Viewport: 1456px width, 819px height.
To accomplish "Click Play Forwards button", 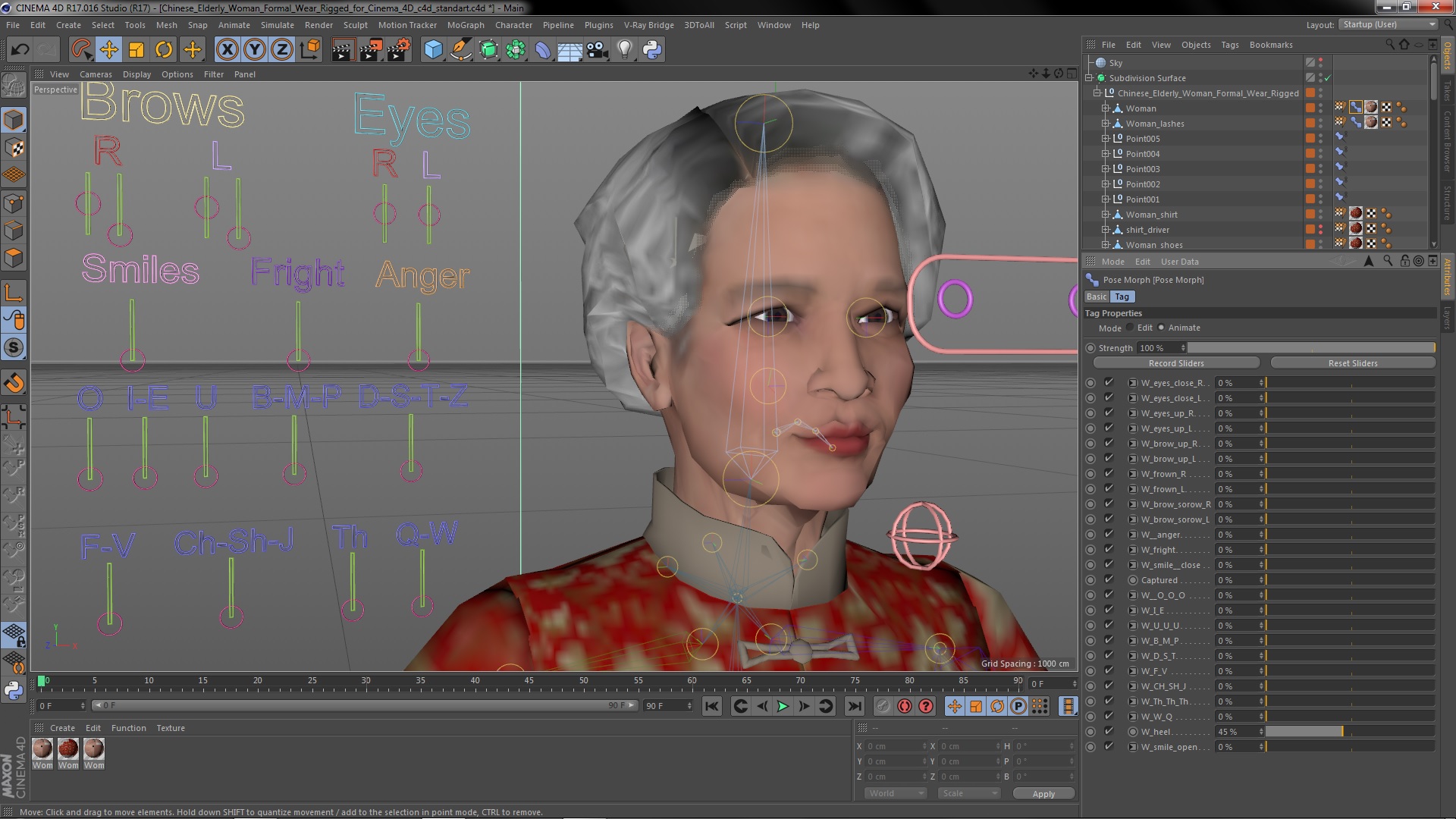I will tap(783, 706).
